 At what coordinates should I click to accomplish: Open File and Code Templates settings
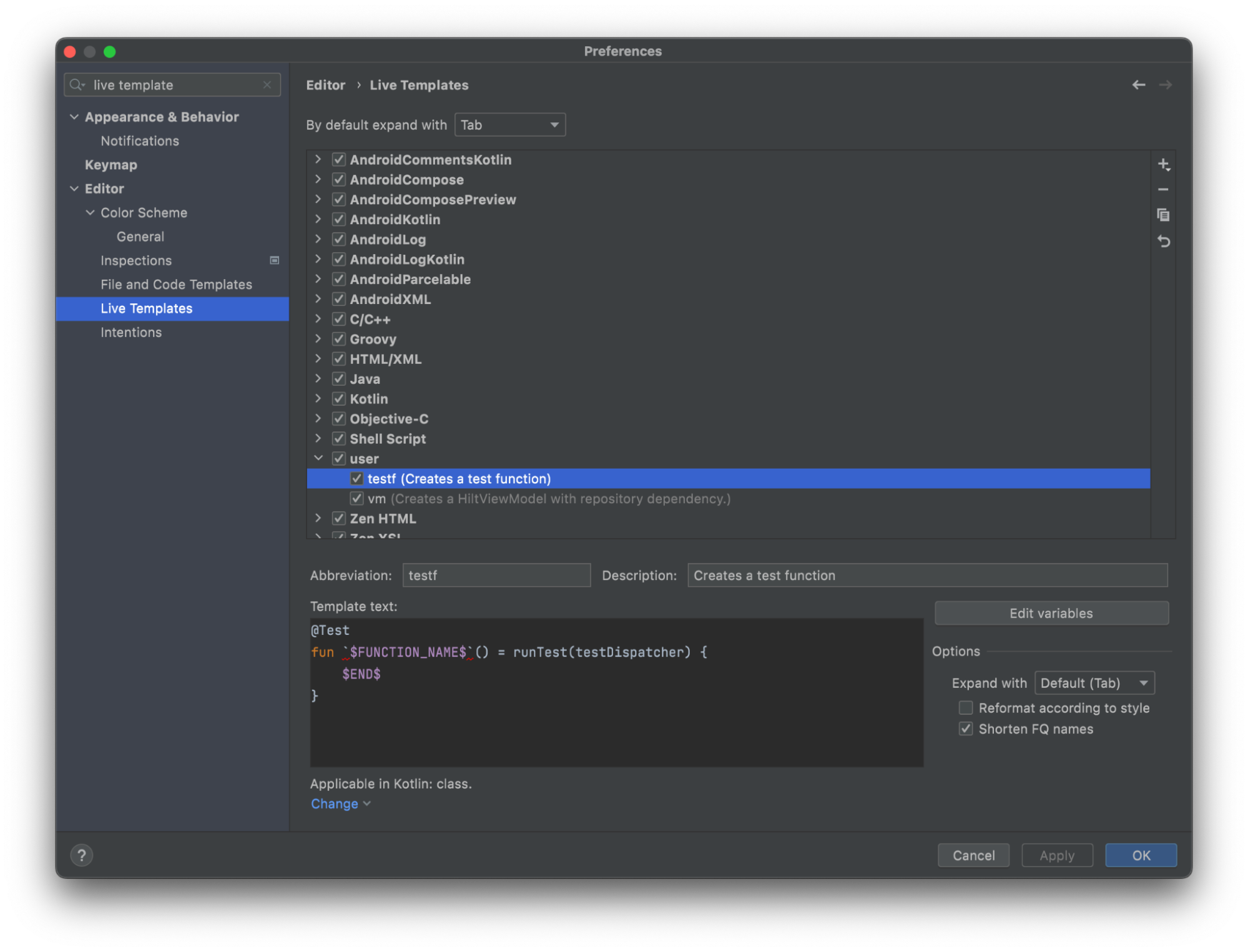[177, 285]
